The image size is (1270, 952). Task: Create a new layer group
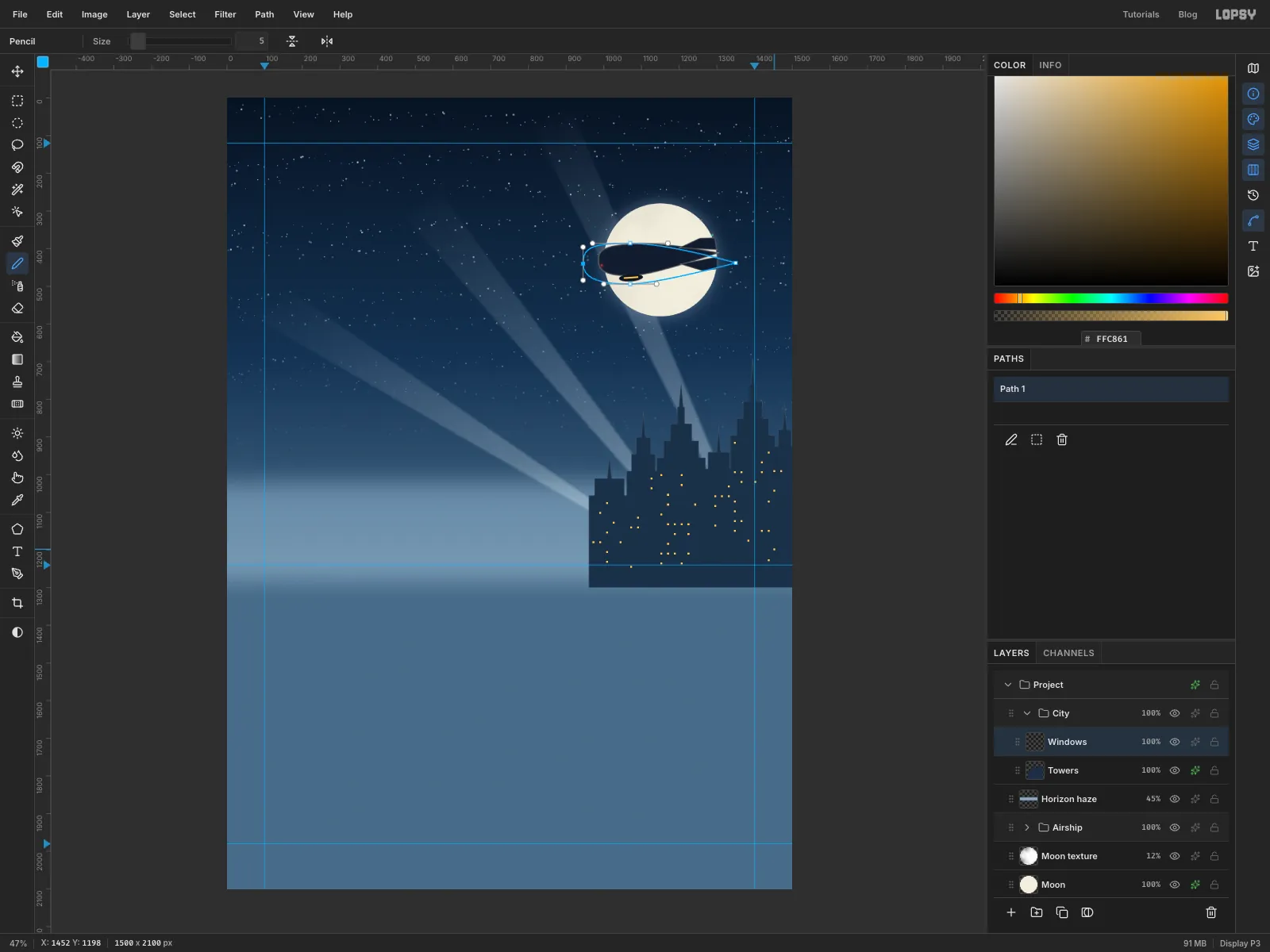point(1037,912)
